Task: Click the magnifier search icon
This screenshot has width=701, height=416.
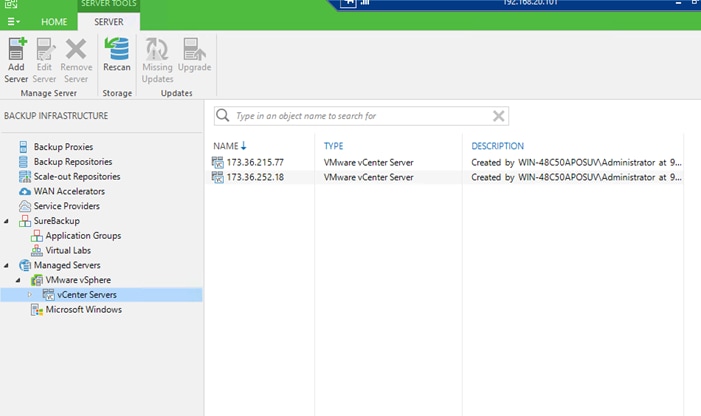Action: point(223,116)
